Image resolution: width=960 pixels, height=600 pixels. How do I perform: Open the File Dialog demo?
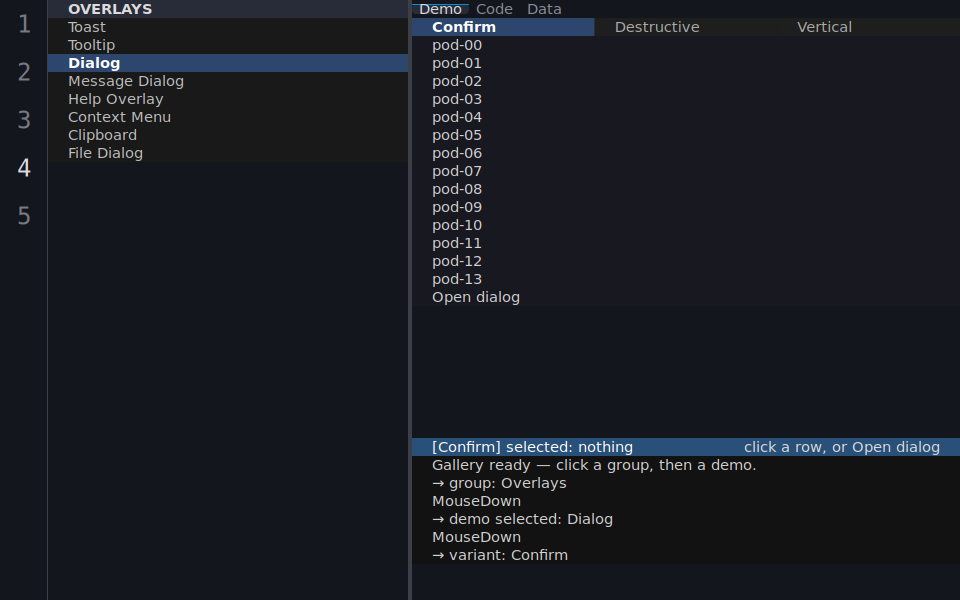pyautogui.click(x=228, y=153)
